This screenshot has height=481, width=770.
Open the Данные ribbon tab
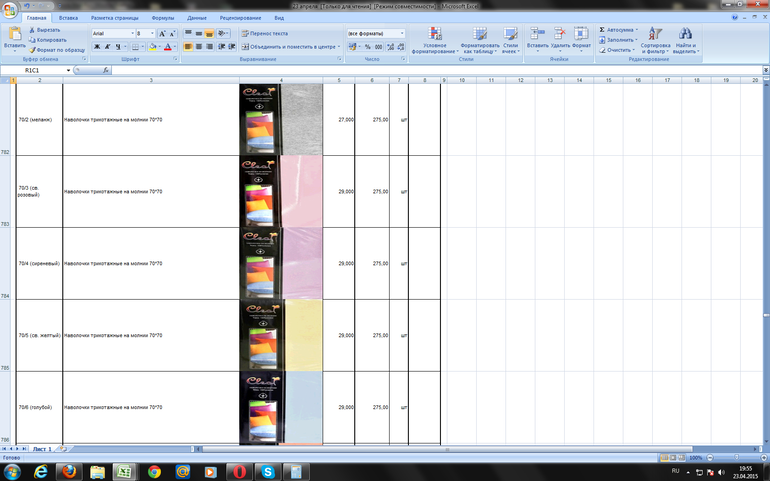tap(197, 18)
